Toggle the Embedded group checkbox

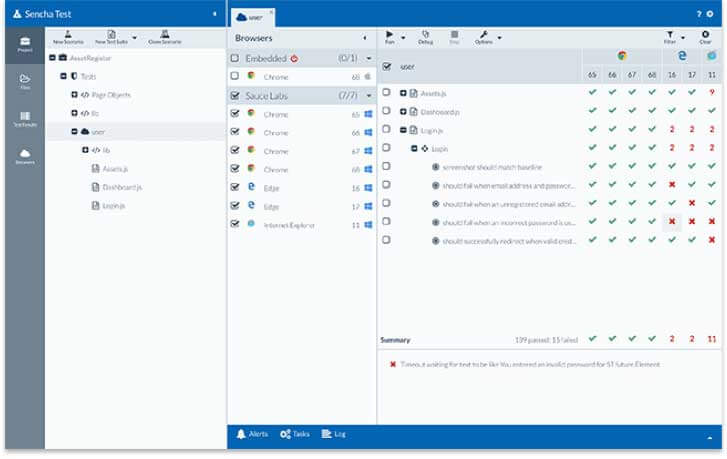235,58
